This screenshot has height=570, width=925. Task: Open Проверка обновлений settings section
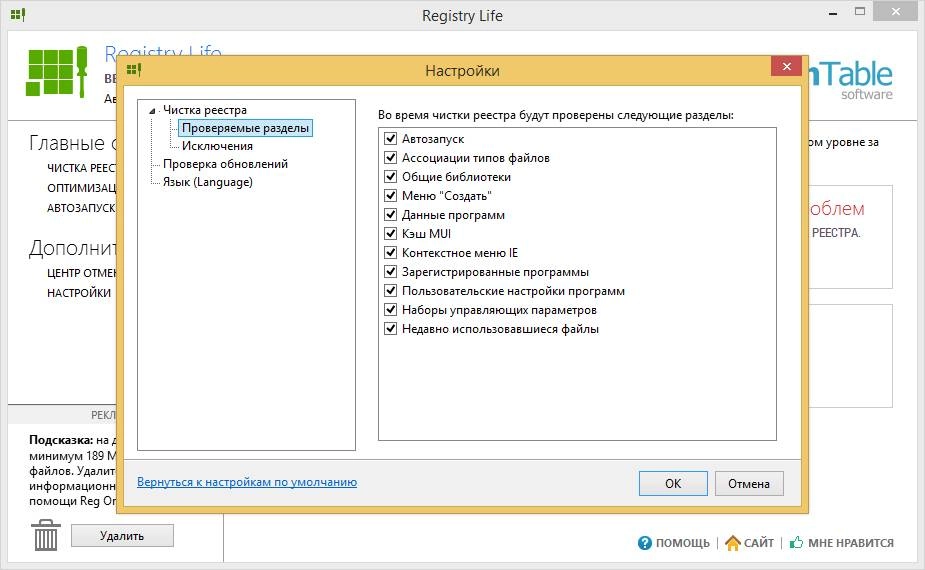[x=225, y=163]
